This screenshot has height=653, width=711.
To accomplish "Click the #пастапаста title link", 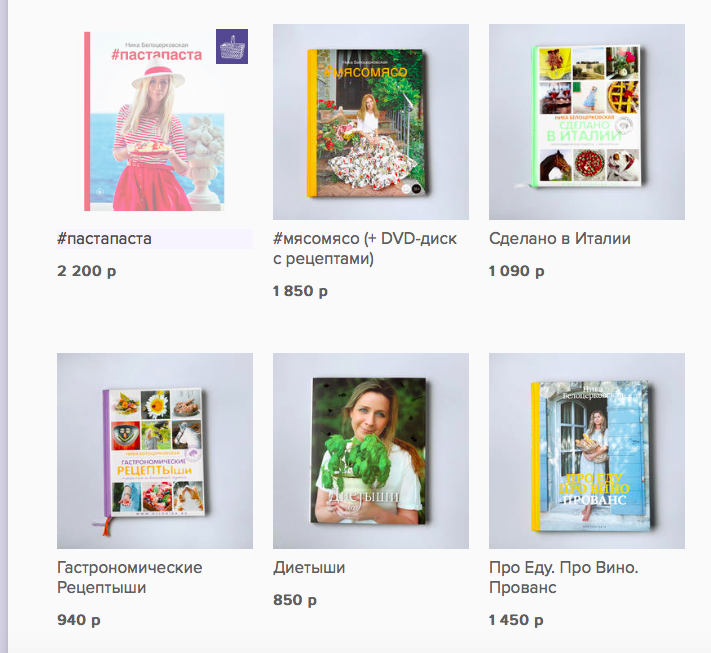I will tap(104, 239).
